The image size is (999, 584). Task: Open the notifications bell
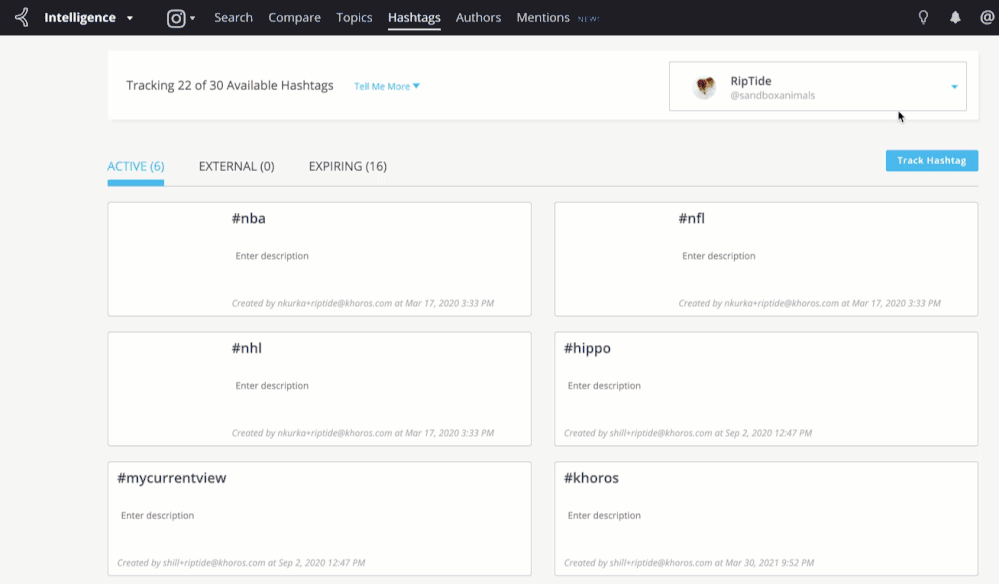pyautogui.click(x=955, y=18)
